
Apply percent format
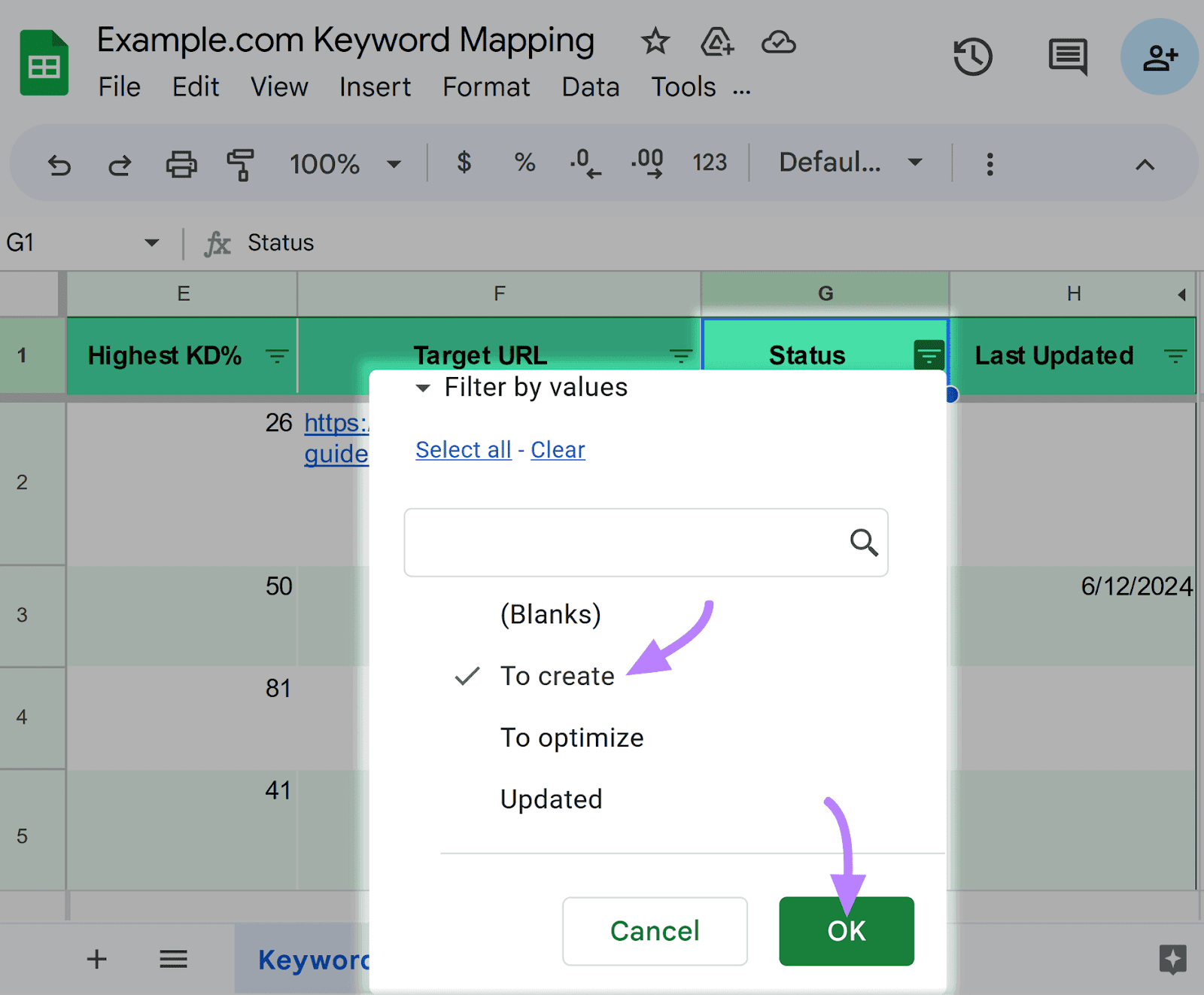[524, 163]
